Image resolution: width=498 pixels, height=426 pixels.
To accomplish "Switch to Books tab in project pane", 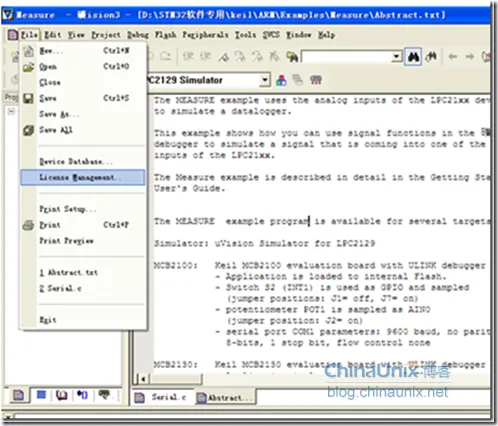I will click(x=62, y=395).
